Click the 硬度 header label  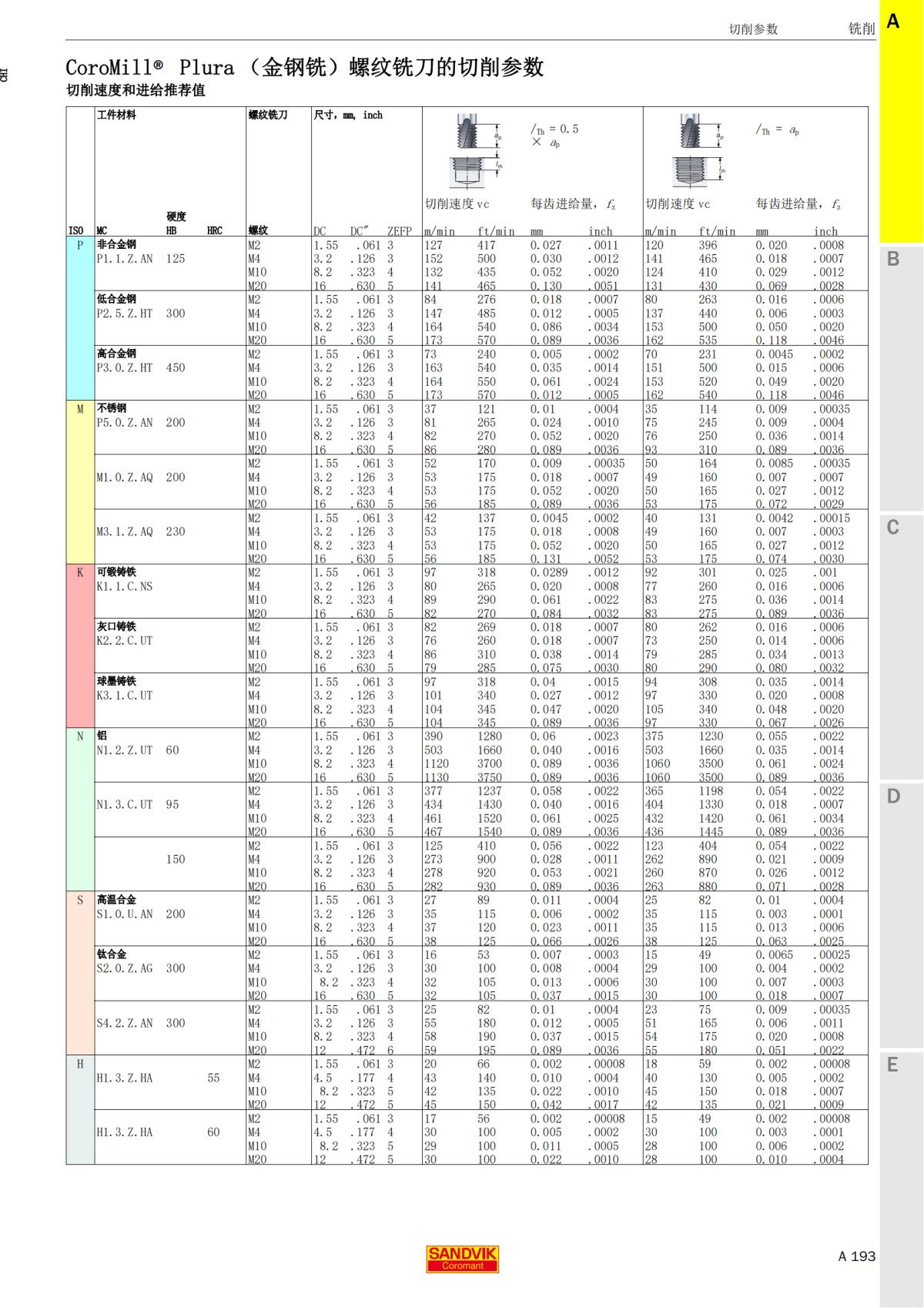(176, 216)
